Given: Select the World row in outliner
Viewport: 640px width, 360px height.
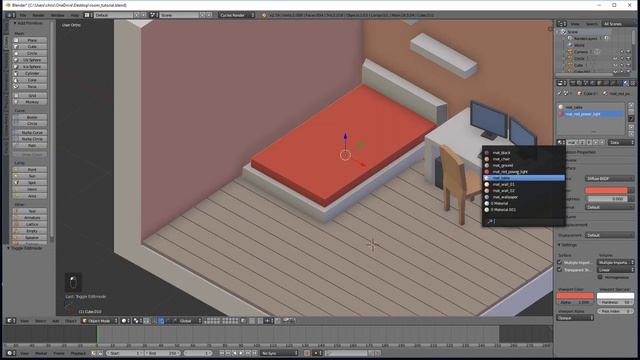Looking at the screenshot, I should click(579, 45).
